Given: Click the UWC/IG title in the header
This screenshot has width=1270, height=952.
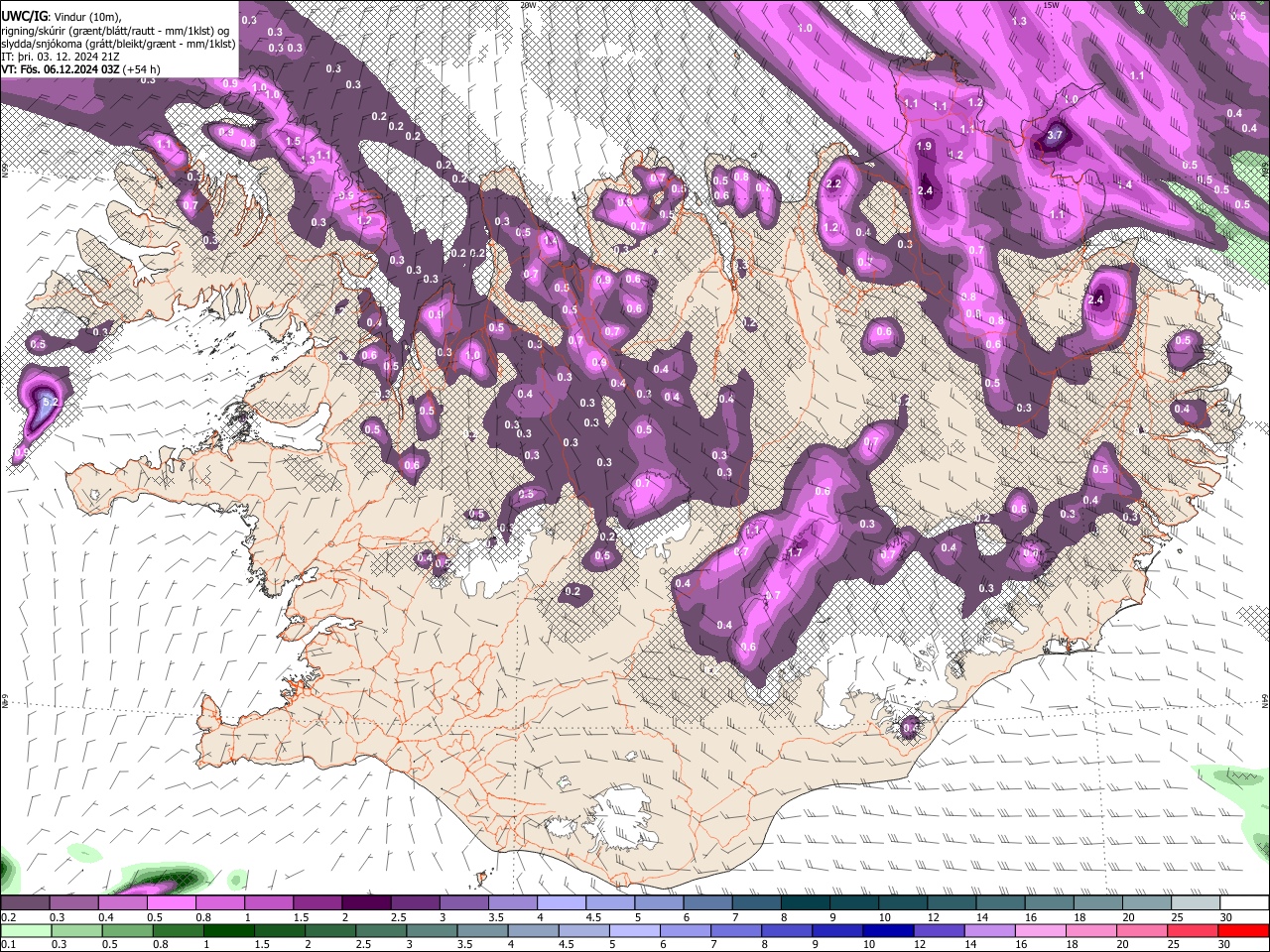Looking at the screenshot, I should coord(24,17).
